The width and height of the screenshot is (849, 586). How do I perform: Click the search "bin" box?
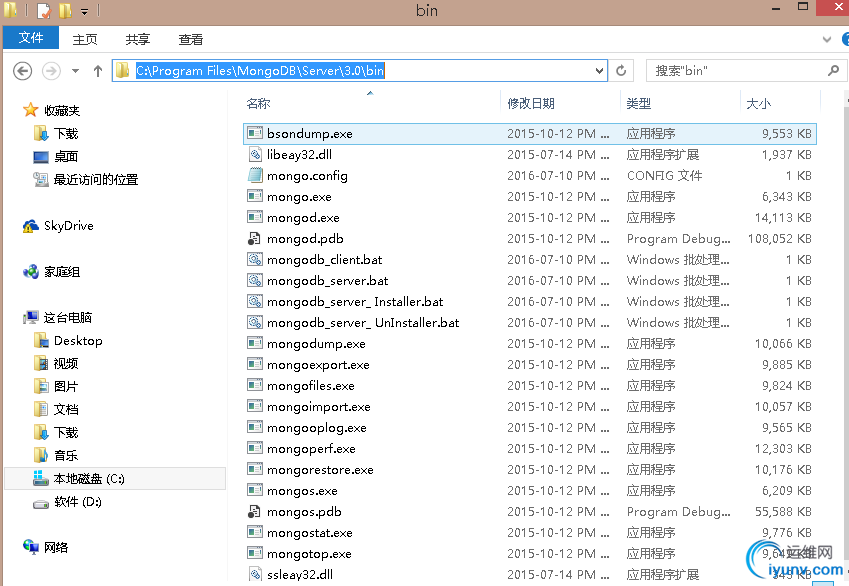coord(746,70)
